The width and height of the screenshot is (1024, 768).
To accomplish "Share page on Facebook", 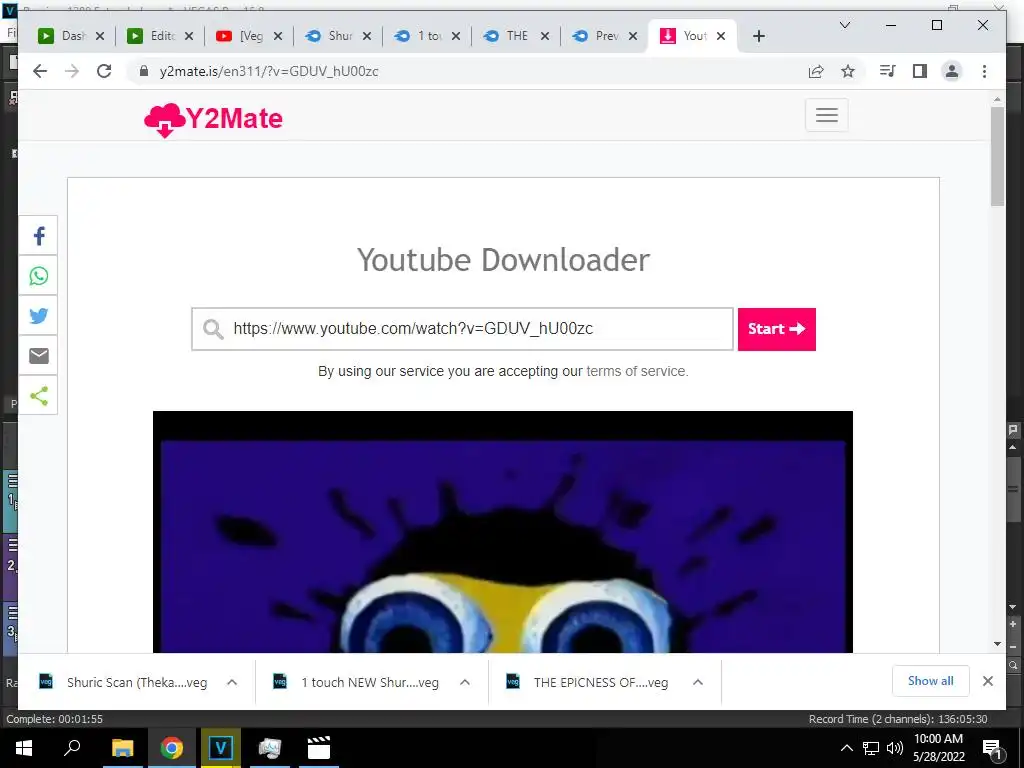I will click(39, 236).
